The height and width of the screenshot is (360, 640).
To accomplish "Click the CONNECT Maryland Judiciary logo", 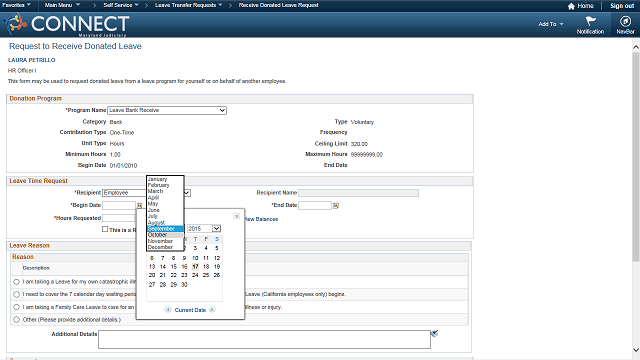I will pyautogui.click(x=67, y=24).
